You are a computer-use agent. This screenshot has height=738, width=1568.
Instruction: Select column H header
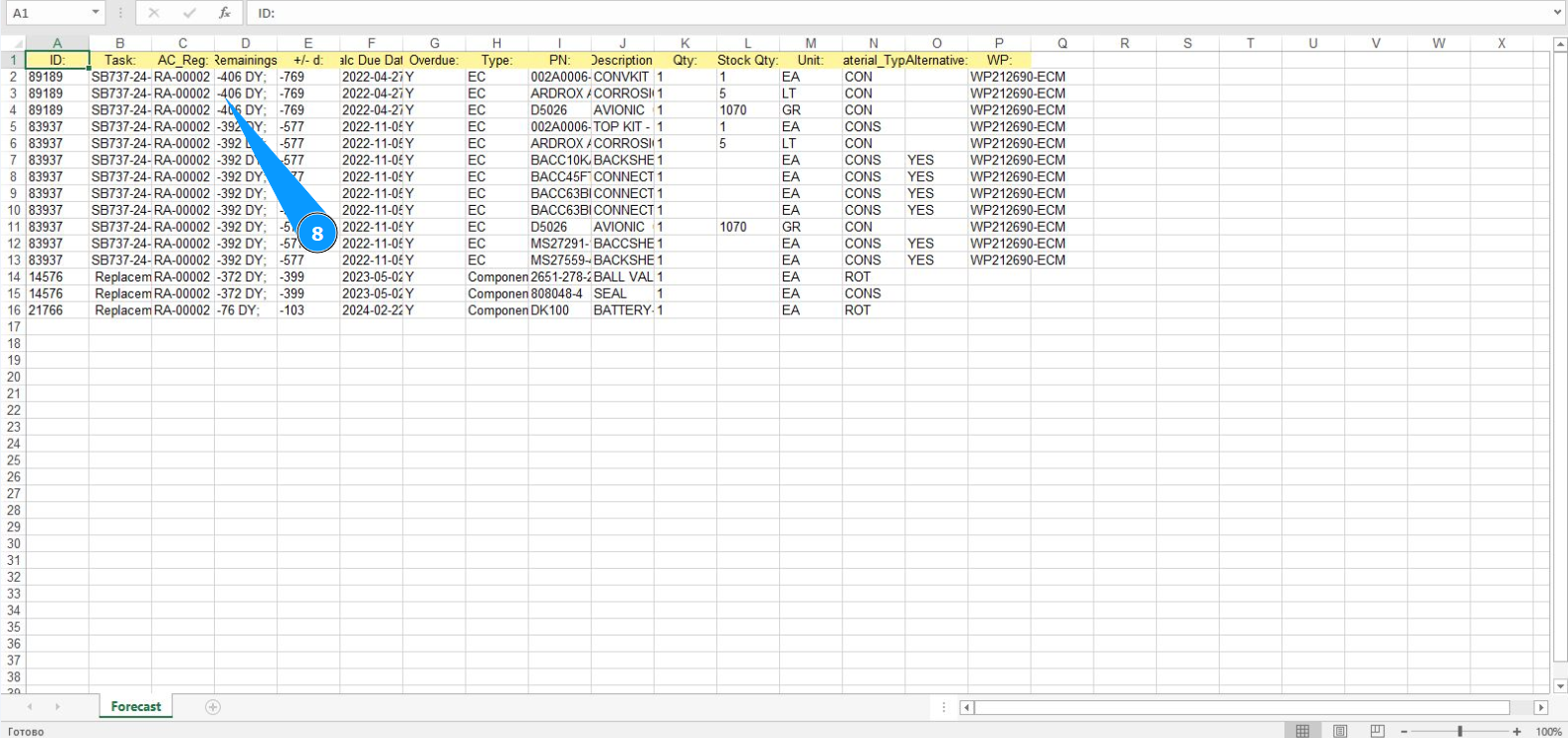click(x=496, y=44)
